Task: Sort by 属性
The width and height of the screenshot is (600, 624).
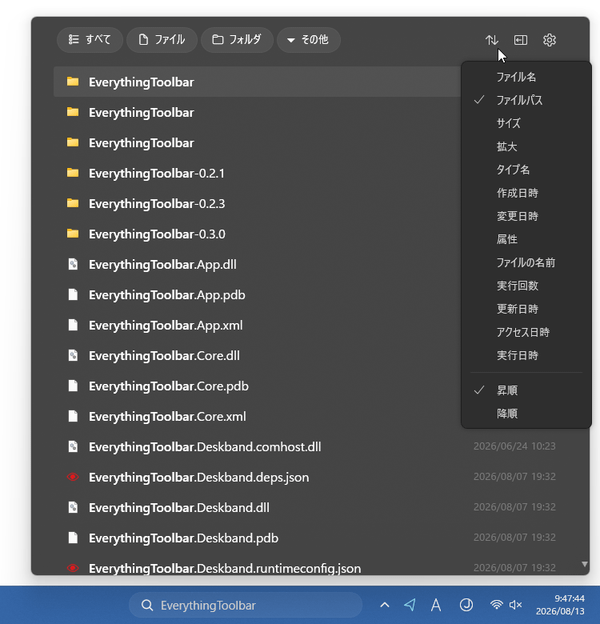Action: point(526,239)
